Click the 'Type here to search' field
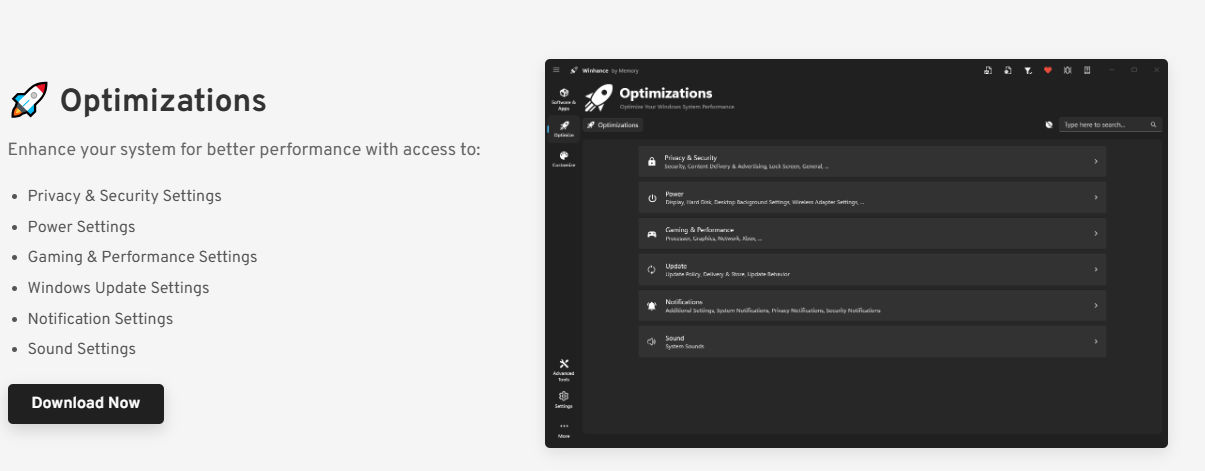The height and width of the screenshot is (471, 1205). (x=1110, y=125)
